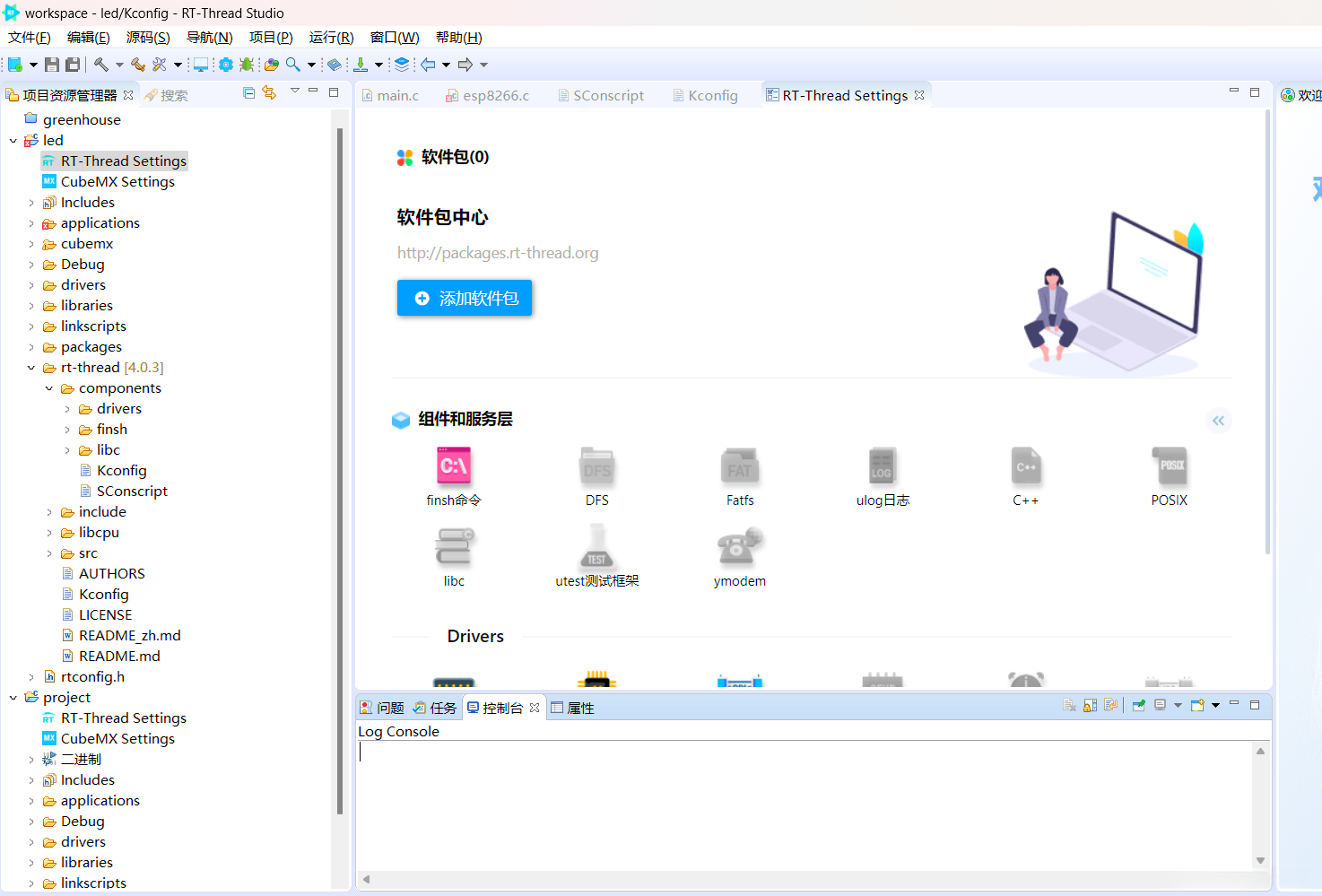Go forward with the right arrow icon
This screenshot has width=1322, height=896.
pos(465,65)
